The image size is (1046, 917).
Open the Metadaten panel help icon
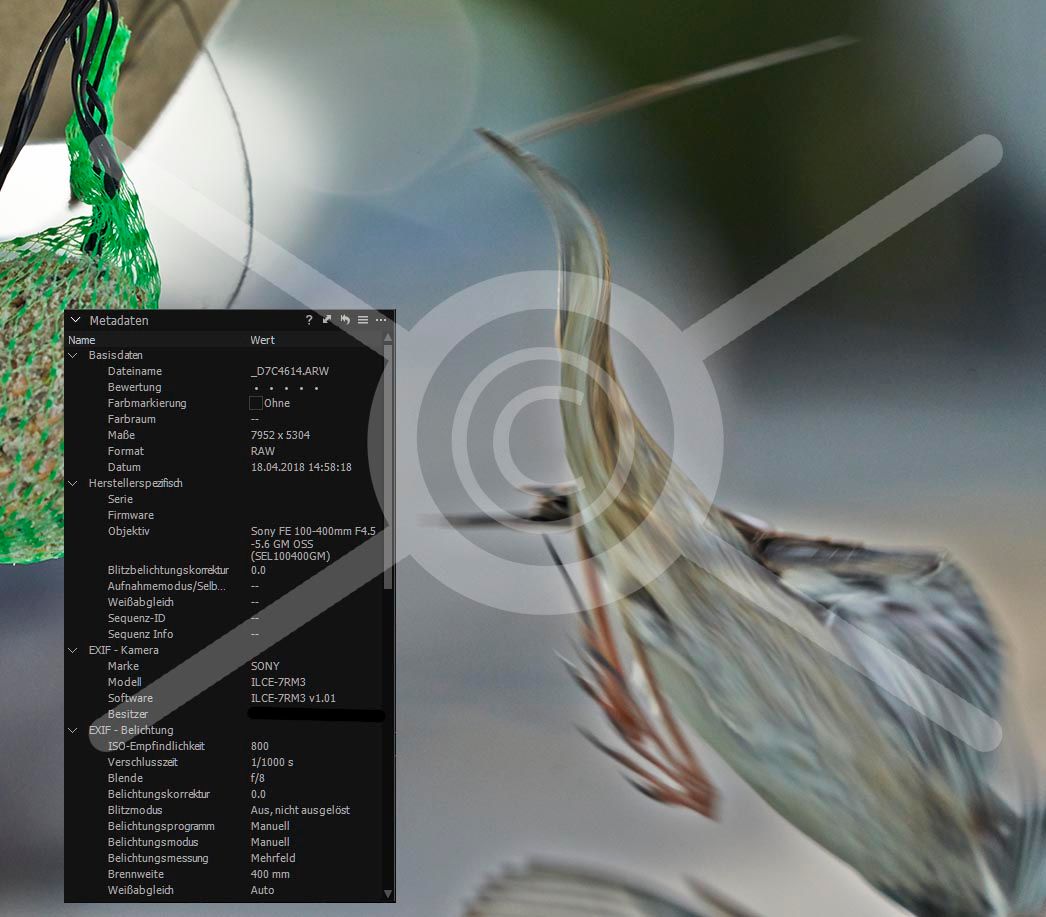pyautogui.click(x=309, y=320)
